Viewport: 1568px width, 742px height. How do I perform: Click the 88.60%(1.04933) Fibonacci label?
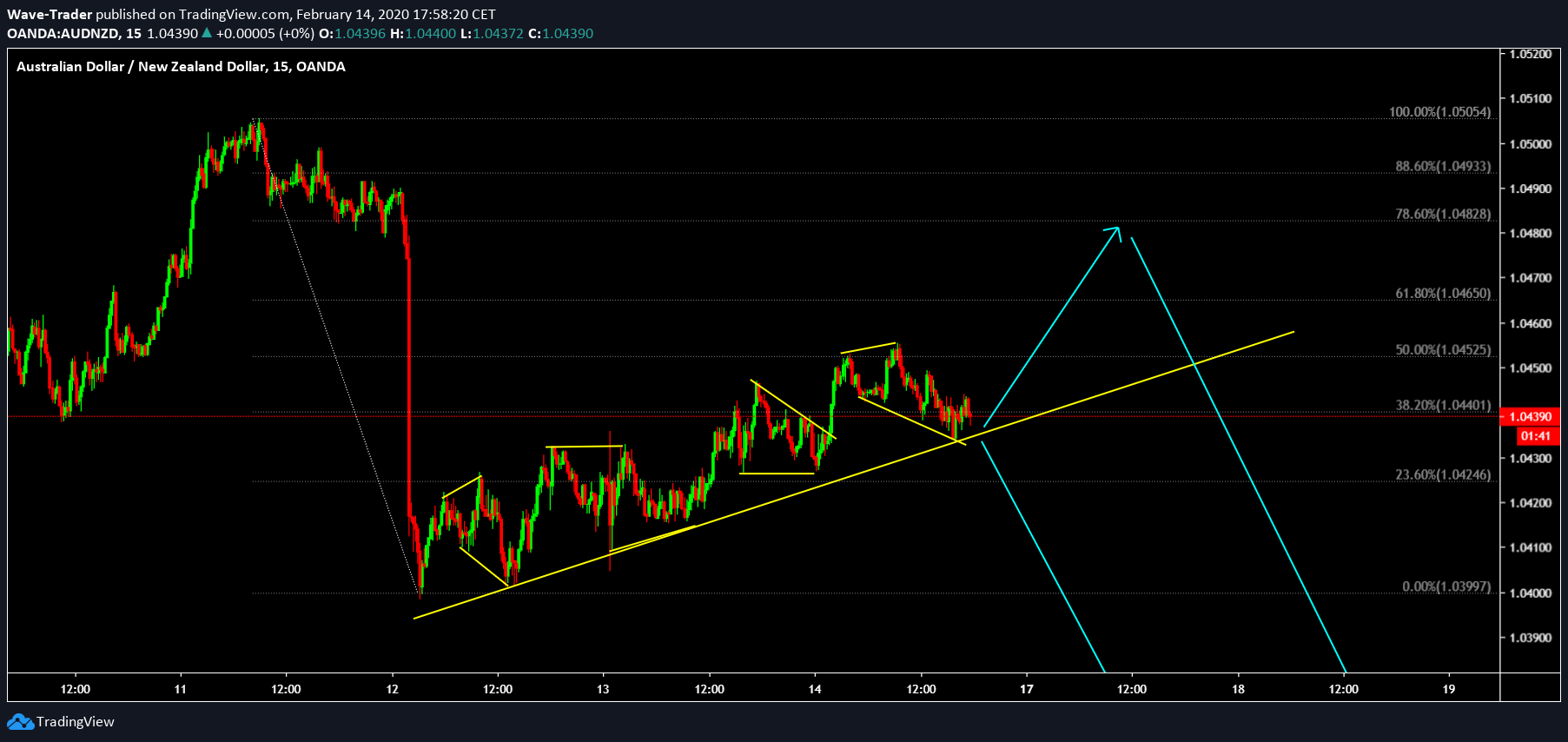click(1443, 166)
